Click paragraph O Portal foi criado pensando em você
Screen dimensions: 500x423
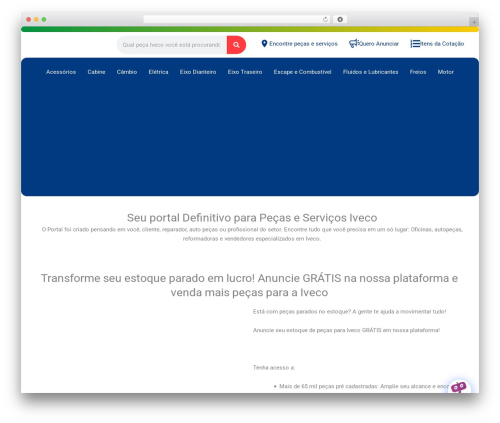pyautogui.click(x=252, y=234)
